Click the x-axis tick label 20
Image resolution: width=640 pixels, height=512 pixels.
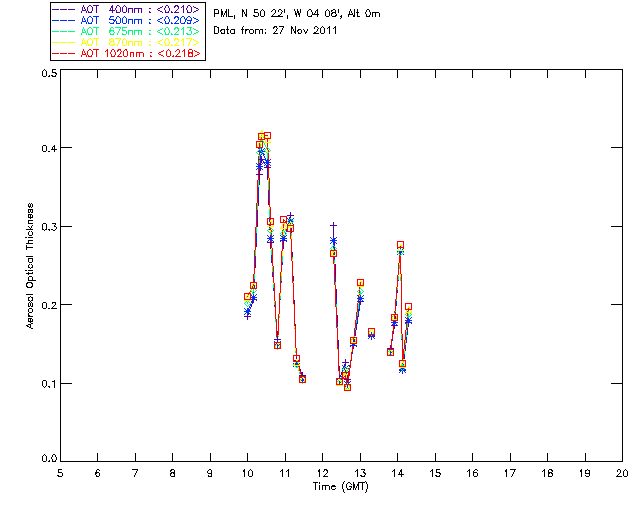[622, 473]
